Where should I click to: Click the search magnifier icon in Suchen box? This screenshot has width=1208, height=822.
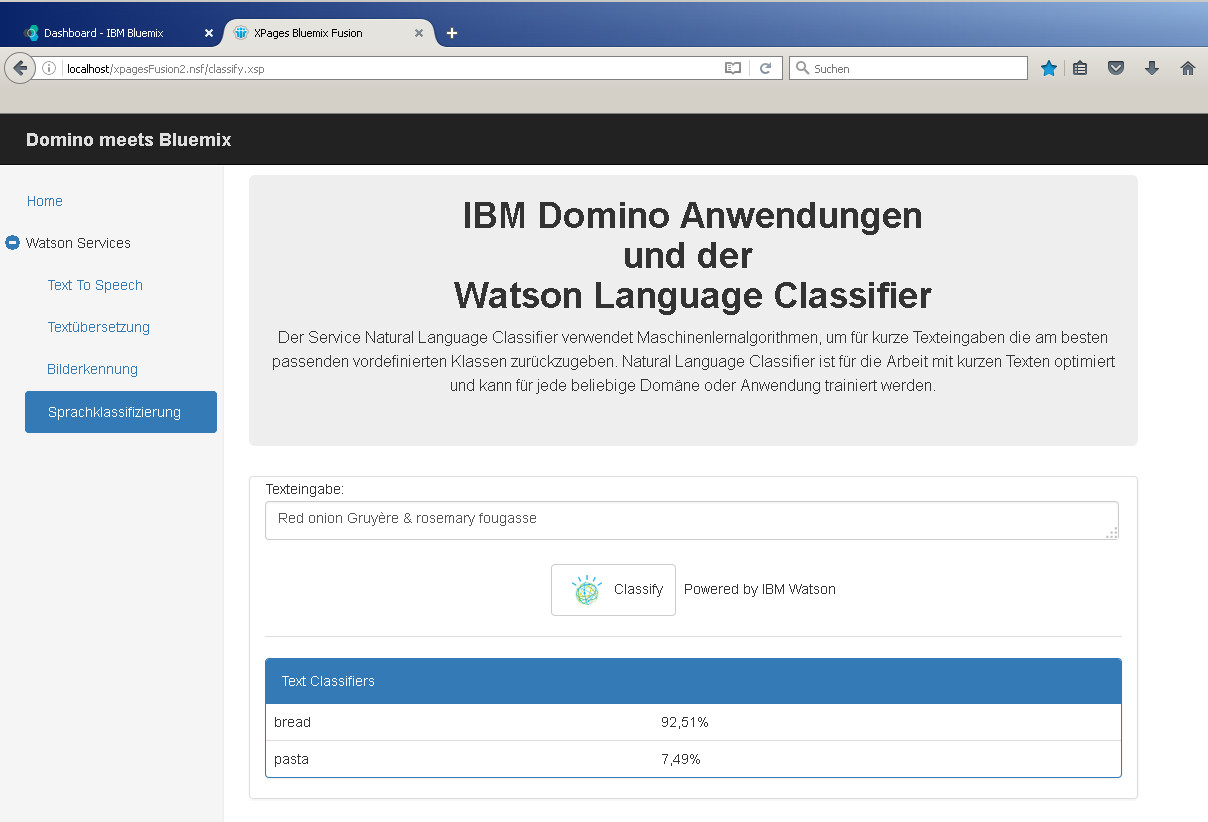(802, 68)
